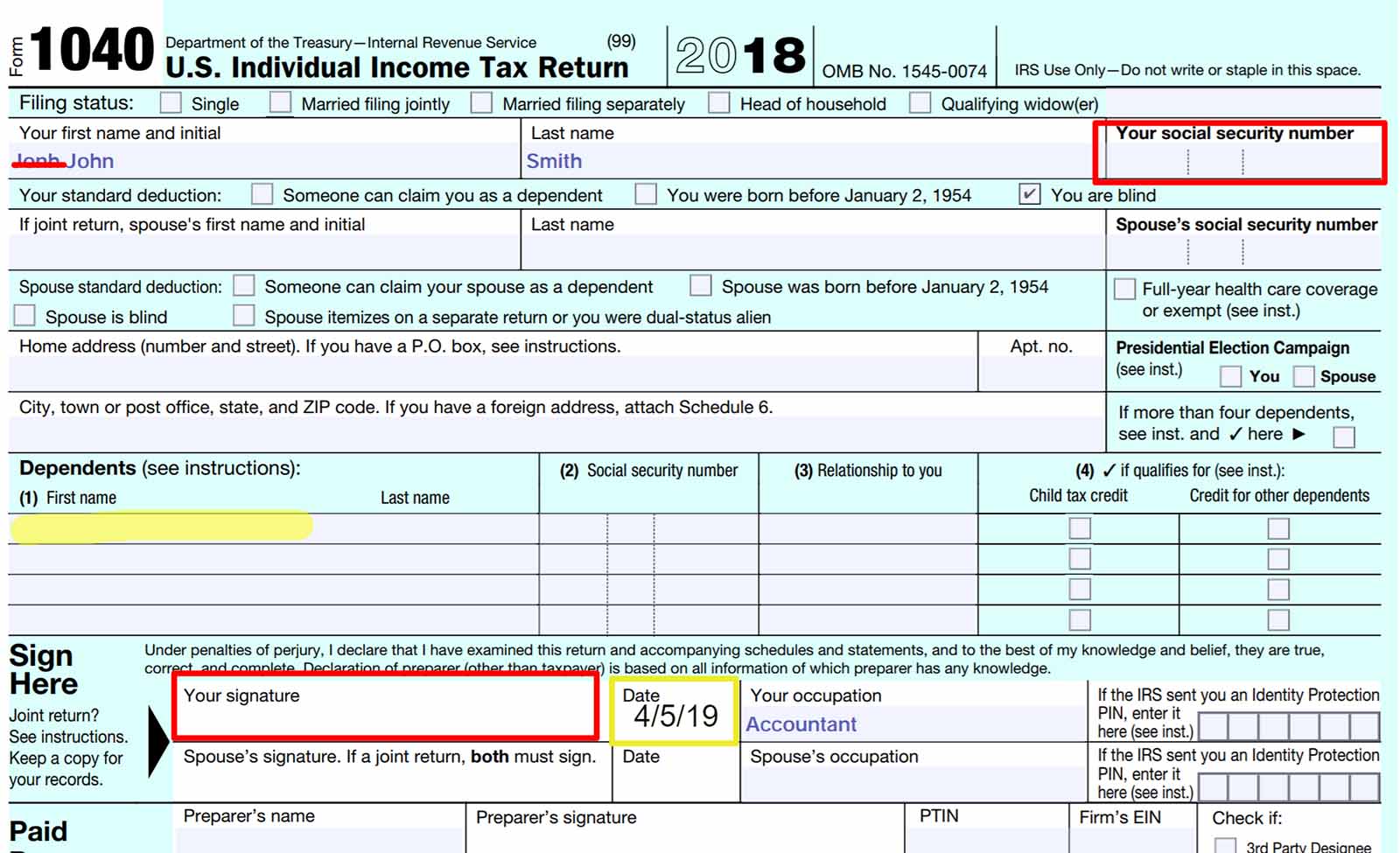Click the spouse's first name and initial field

(264, 252)
